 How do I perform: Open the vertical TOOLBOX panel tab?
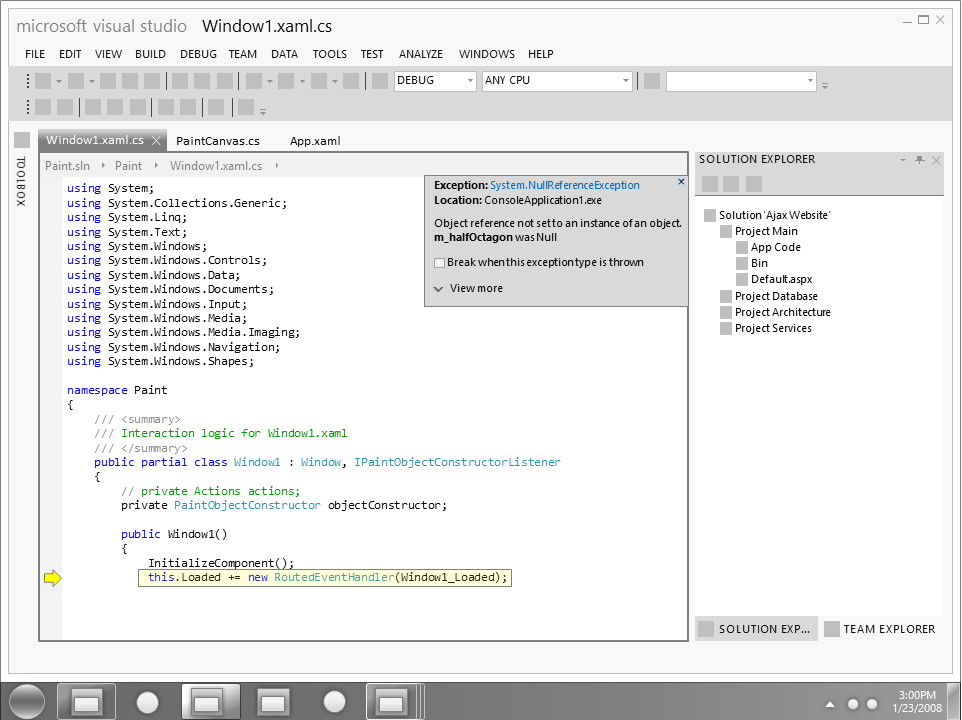(x=21, y=182)
